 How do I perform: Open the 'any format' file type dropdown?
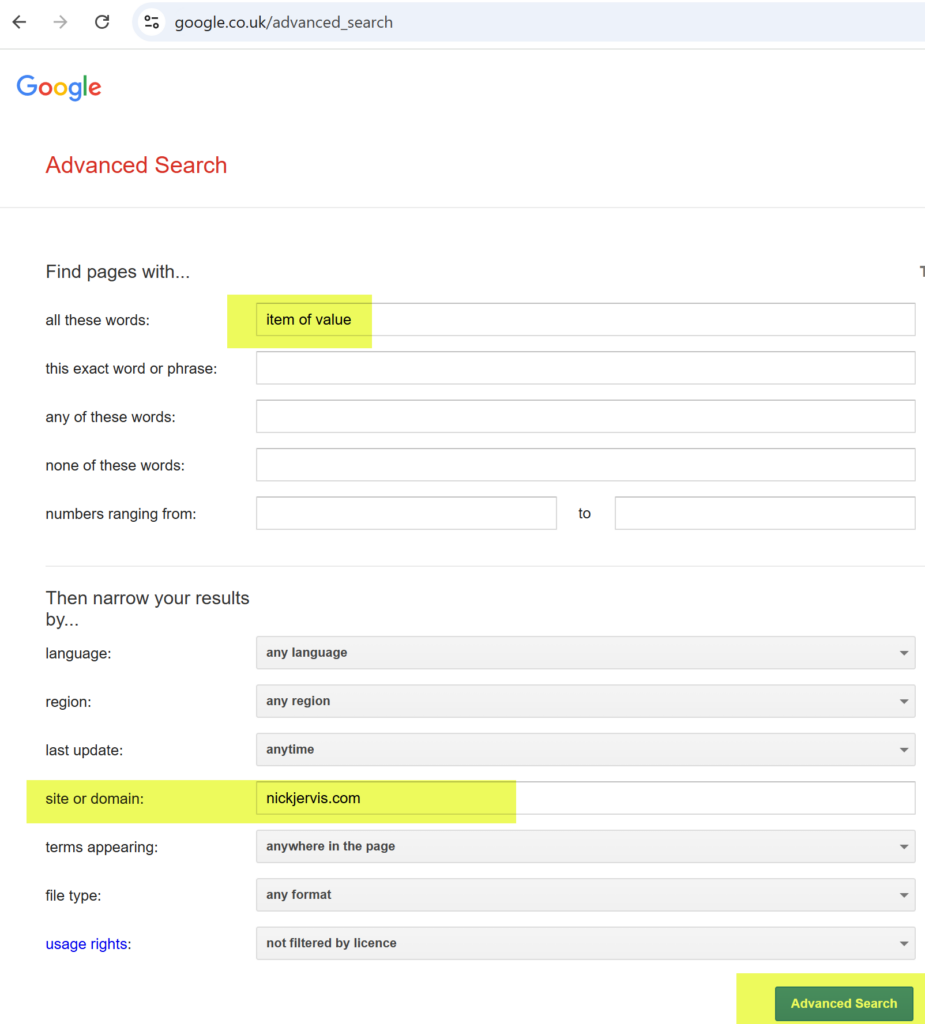click(x=585, y=894)
